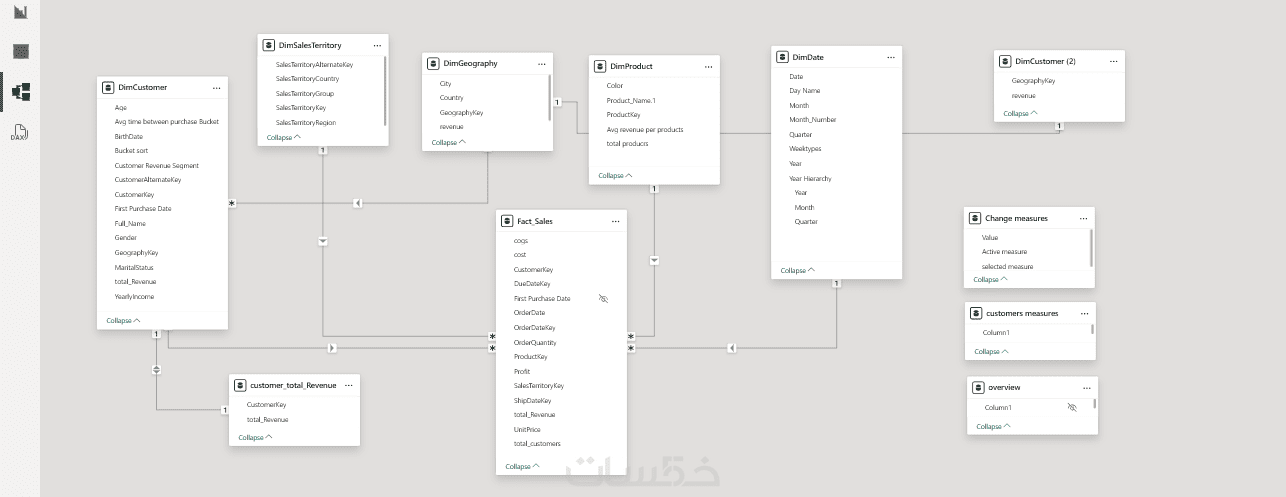Toggle hidden eye on First Purchase Date field
This screenshot has width=1286, height=497.
pyautogui.click(x=603, y=299)
